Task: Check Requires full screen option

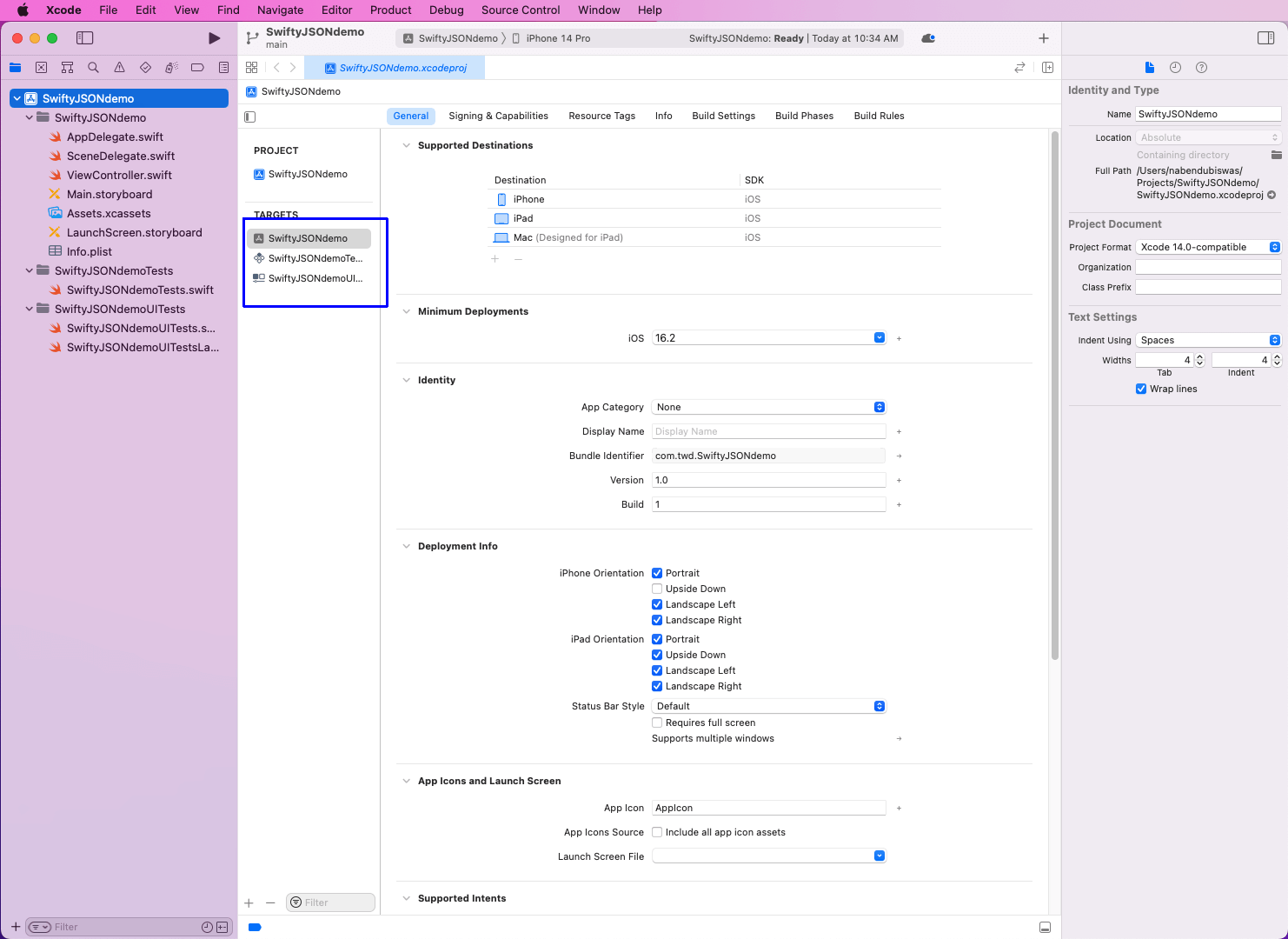Action: [x=657, y=723]
